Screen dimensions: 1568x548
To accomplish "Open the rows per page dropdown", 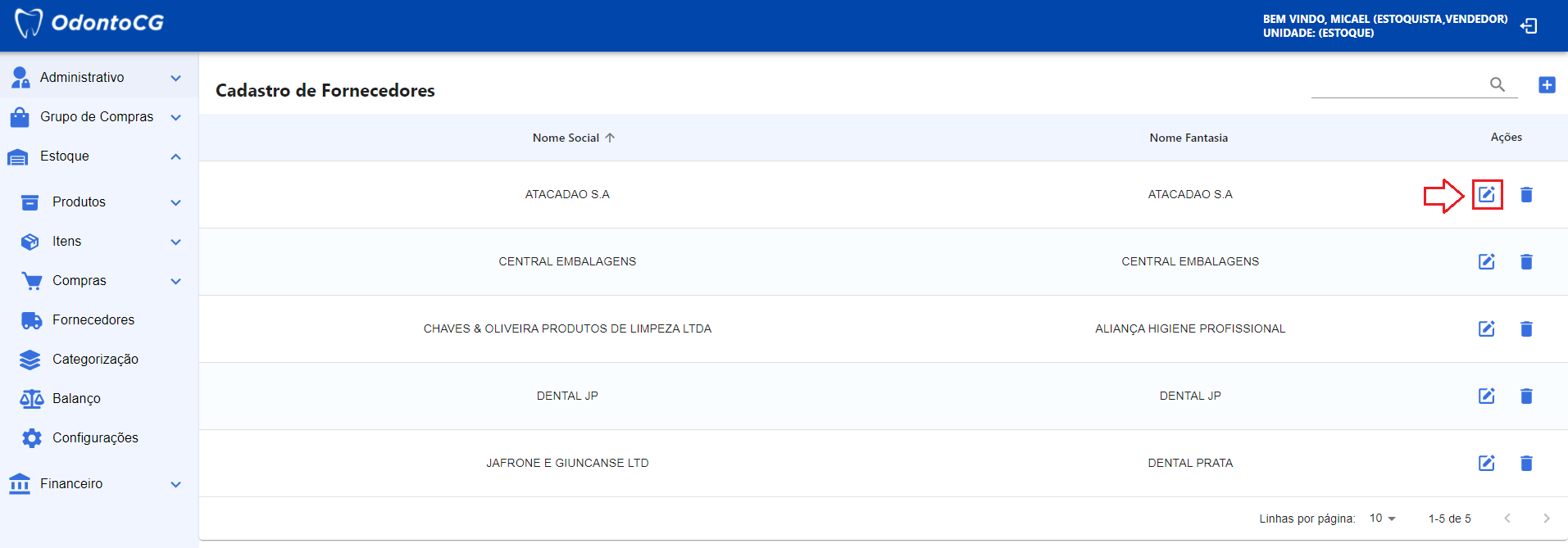I will (x=1382, y=519).
